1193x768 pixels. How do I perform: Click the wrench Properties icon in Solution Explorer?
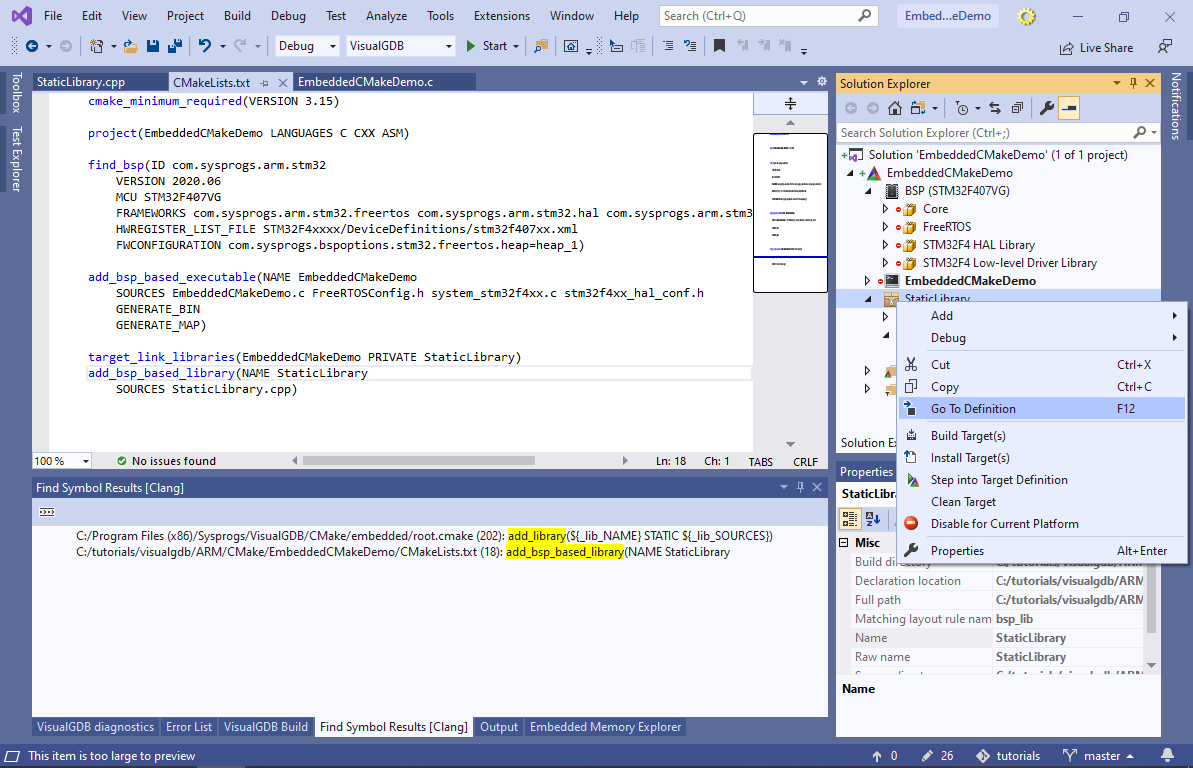(x=1047, y=108)
